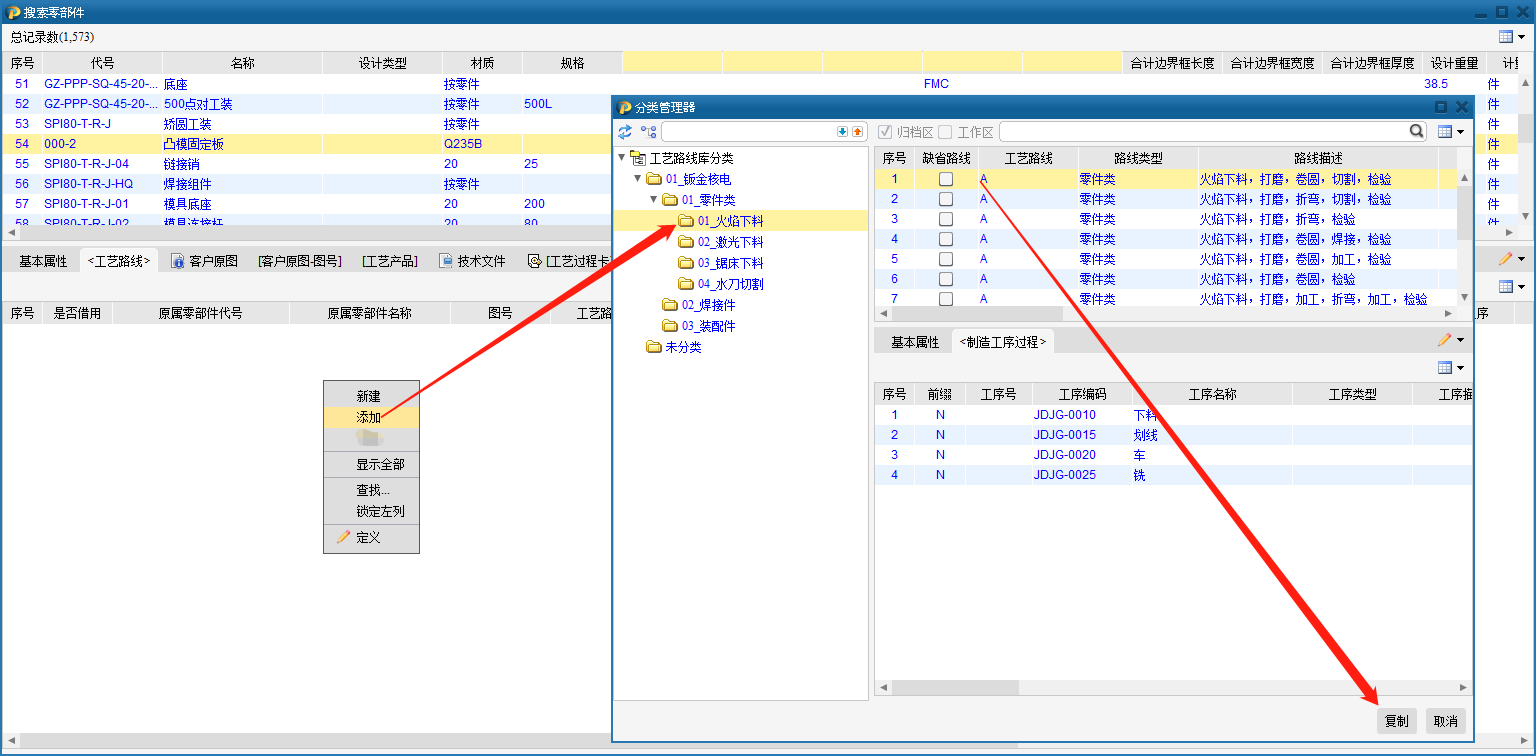Collapse the 01_零件类 tree node

[x=654, y=200]
